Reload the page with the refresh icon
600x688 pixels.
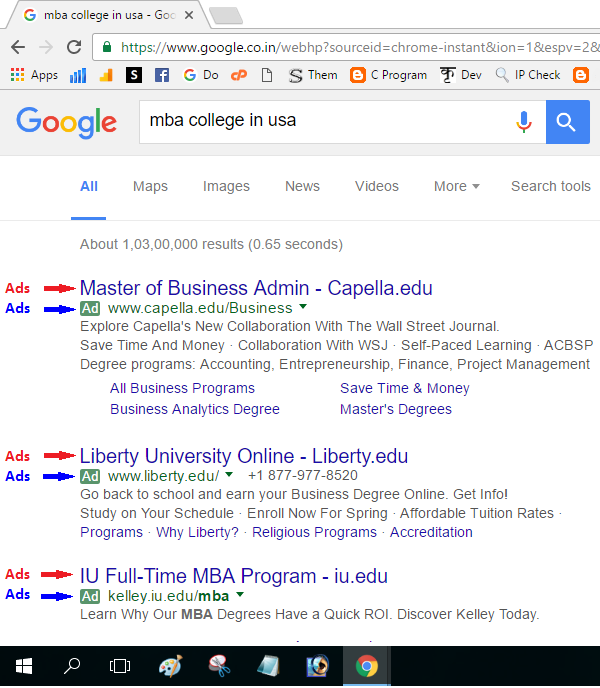[74, 47]
